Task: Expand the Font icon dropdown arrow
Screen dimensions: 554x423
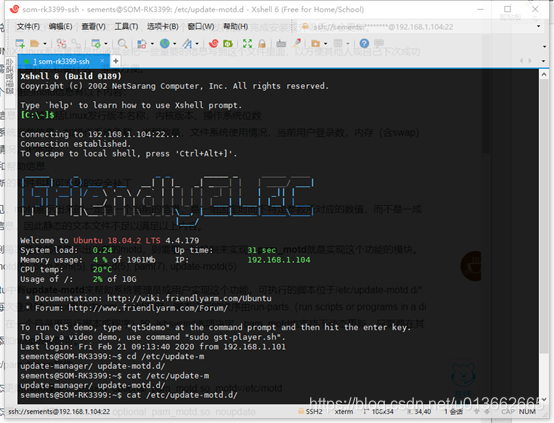Action: coord(197,44)
